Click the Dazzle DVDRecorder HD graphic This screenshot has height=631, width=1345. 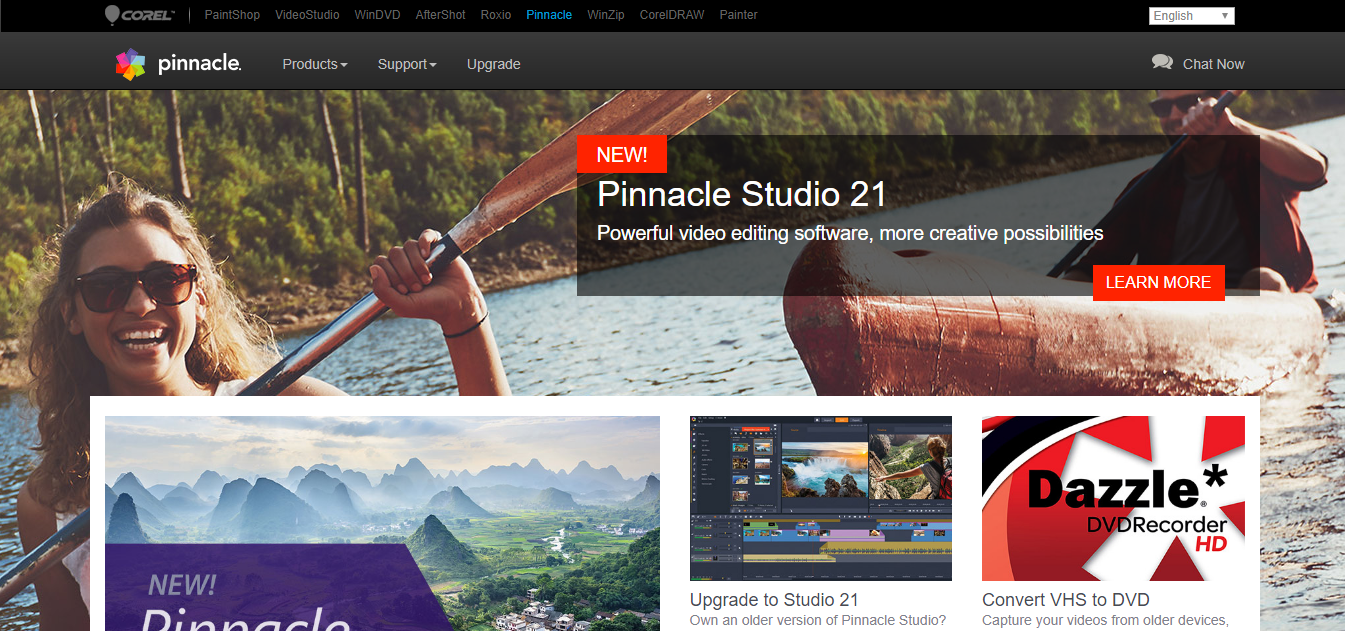pyautogui.click(x=1113, y=497)
